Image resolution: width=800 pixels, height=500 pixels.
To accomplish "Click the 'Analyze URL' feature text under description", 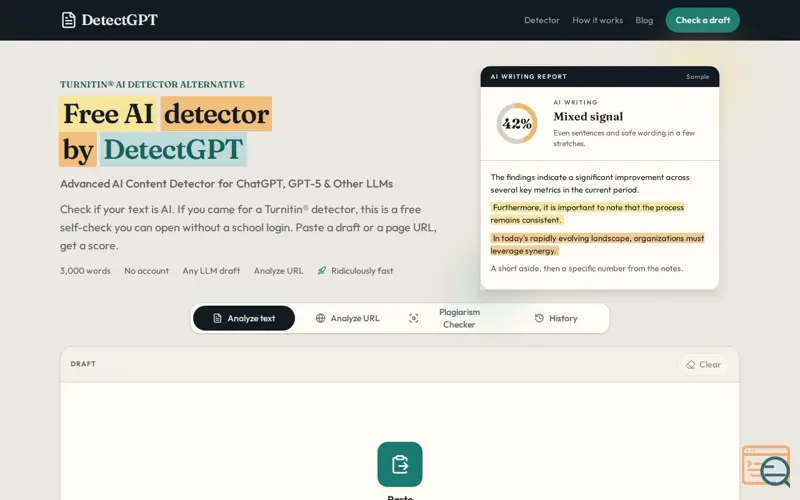I will pyautogui.click(x=279, y=271).
